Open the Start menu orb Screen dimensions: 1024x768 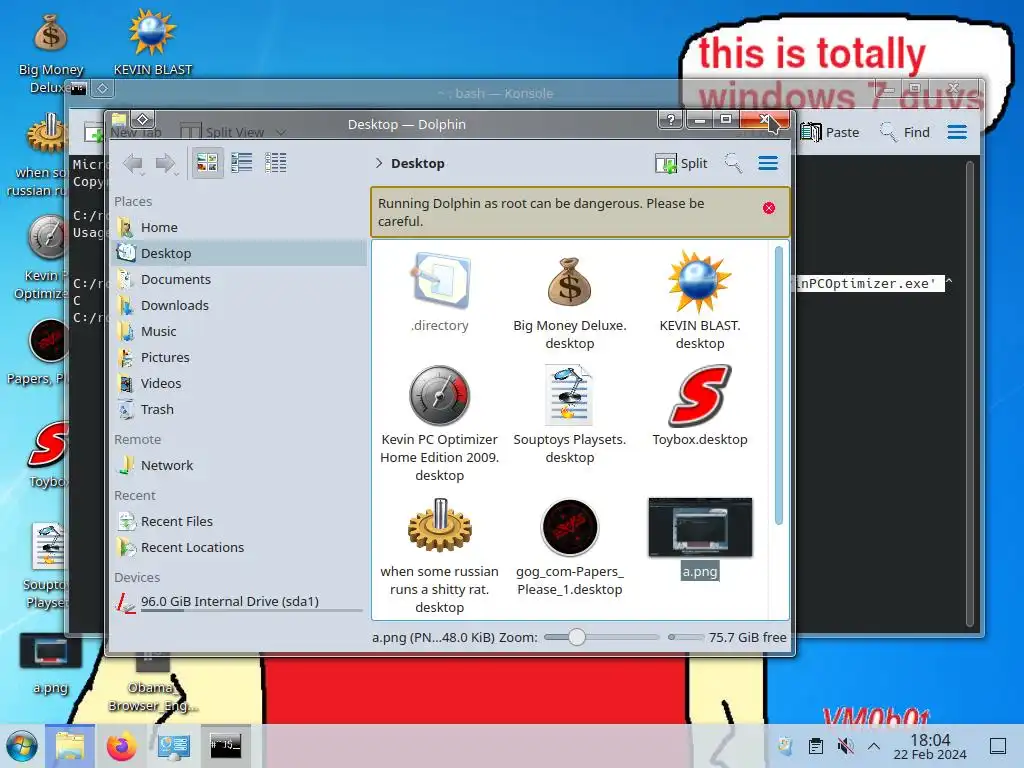(22, 746)
